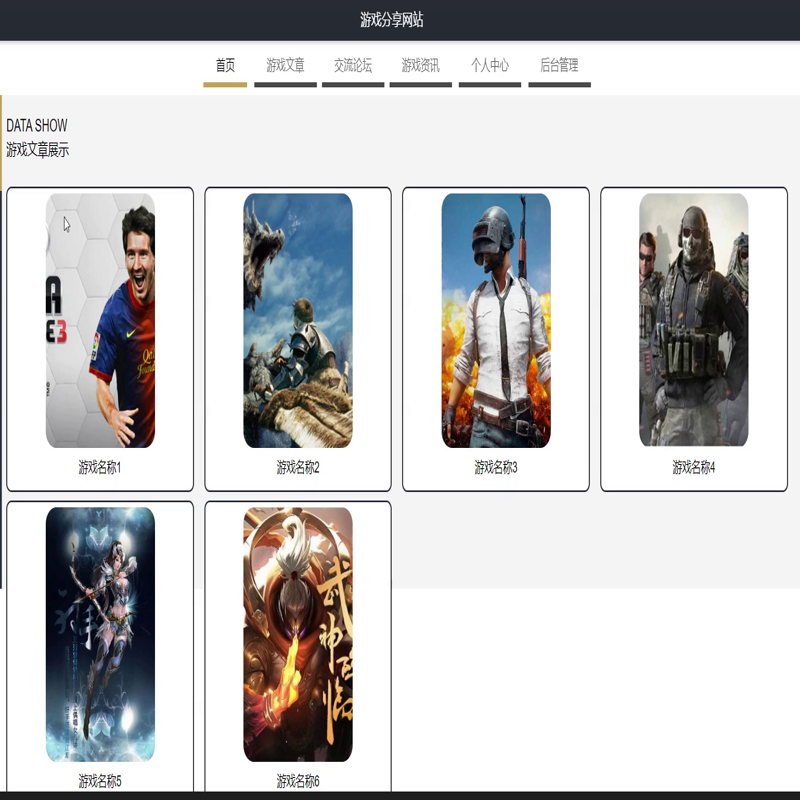Open the 游戏名称2 title link

[298, 467]
